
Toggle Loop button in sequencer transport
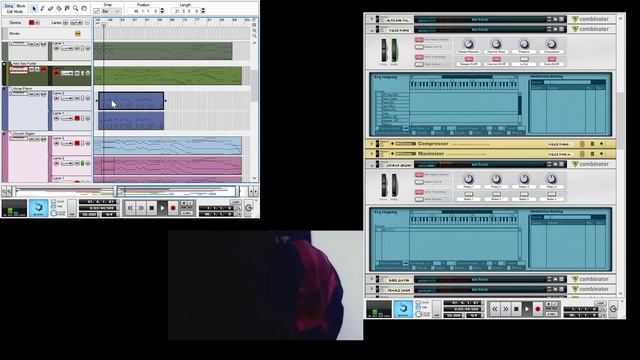point(236,202)
